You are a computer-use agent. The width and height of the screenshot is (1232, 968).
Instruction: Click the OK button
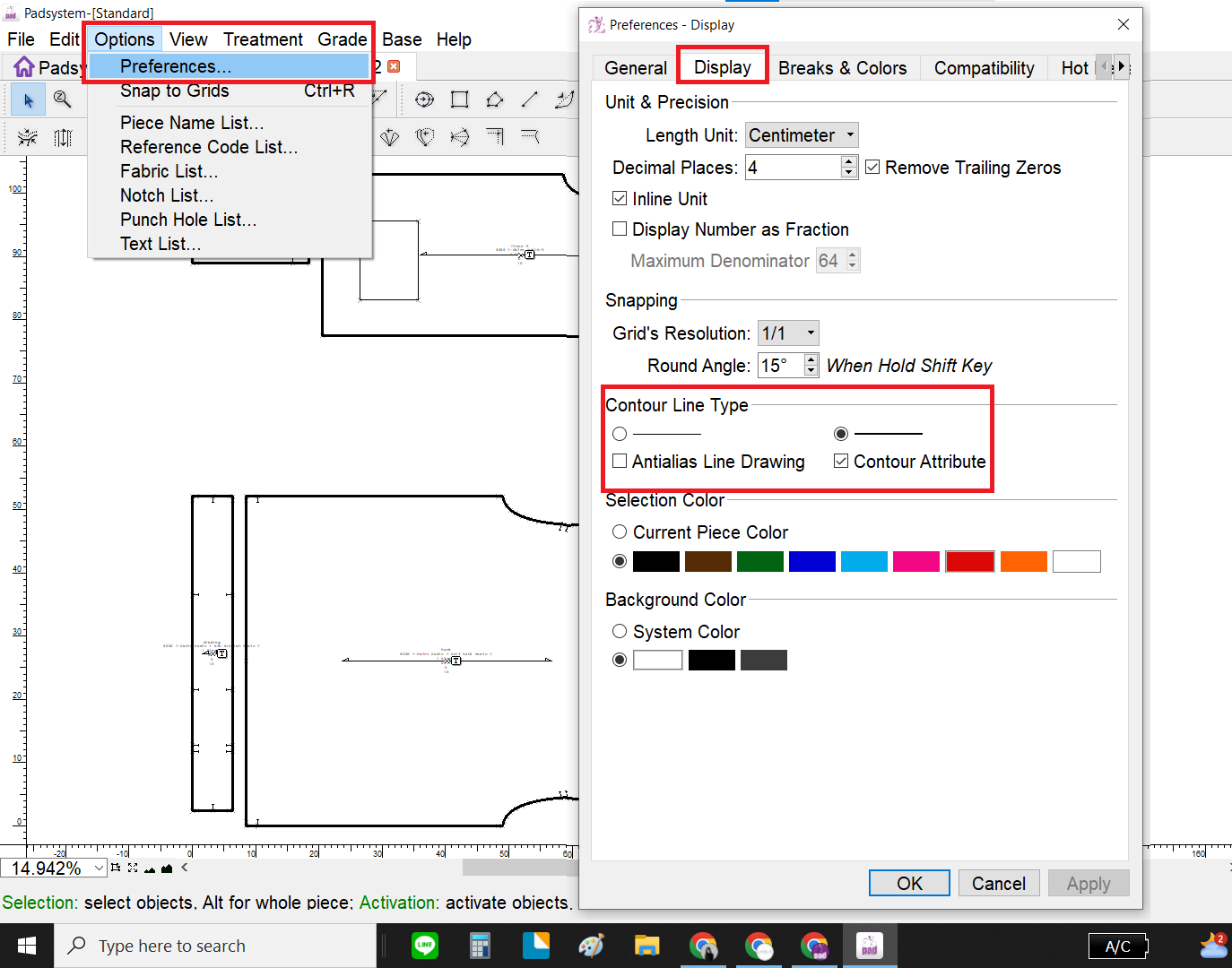pos(909,884)
